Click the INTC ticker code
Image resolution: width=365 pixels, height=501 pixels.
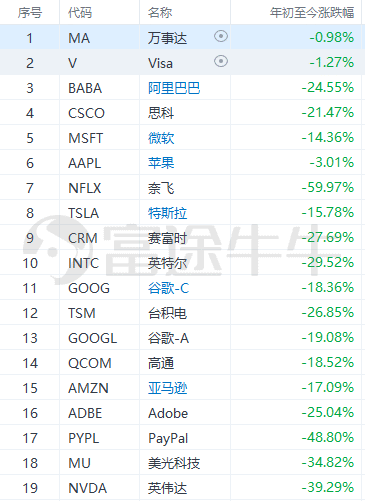click(x=83, y=263)
